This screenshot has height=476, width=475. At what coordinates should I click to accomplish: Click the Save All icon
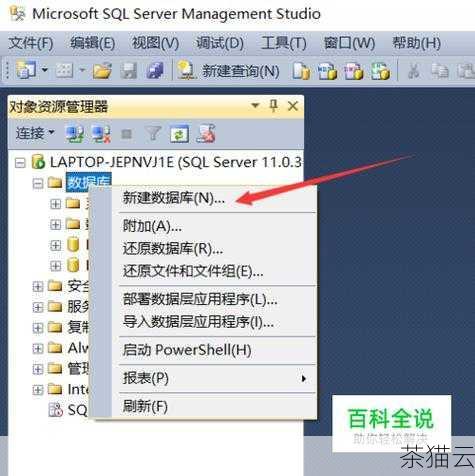[x=154, y=71]
